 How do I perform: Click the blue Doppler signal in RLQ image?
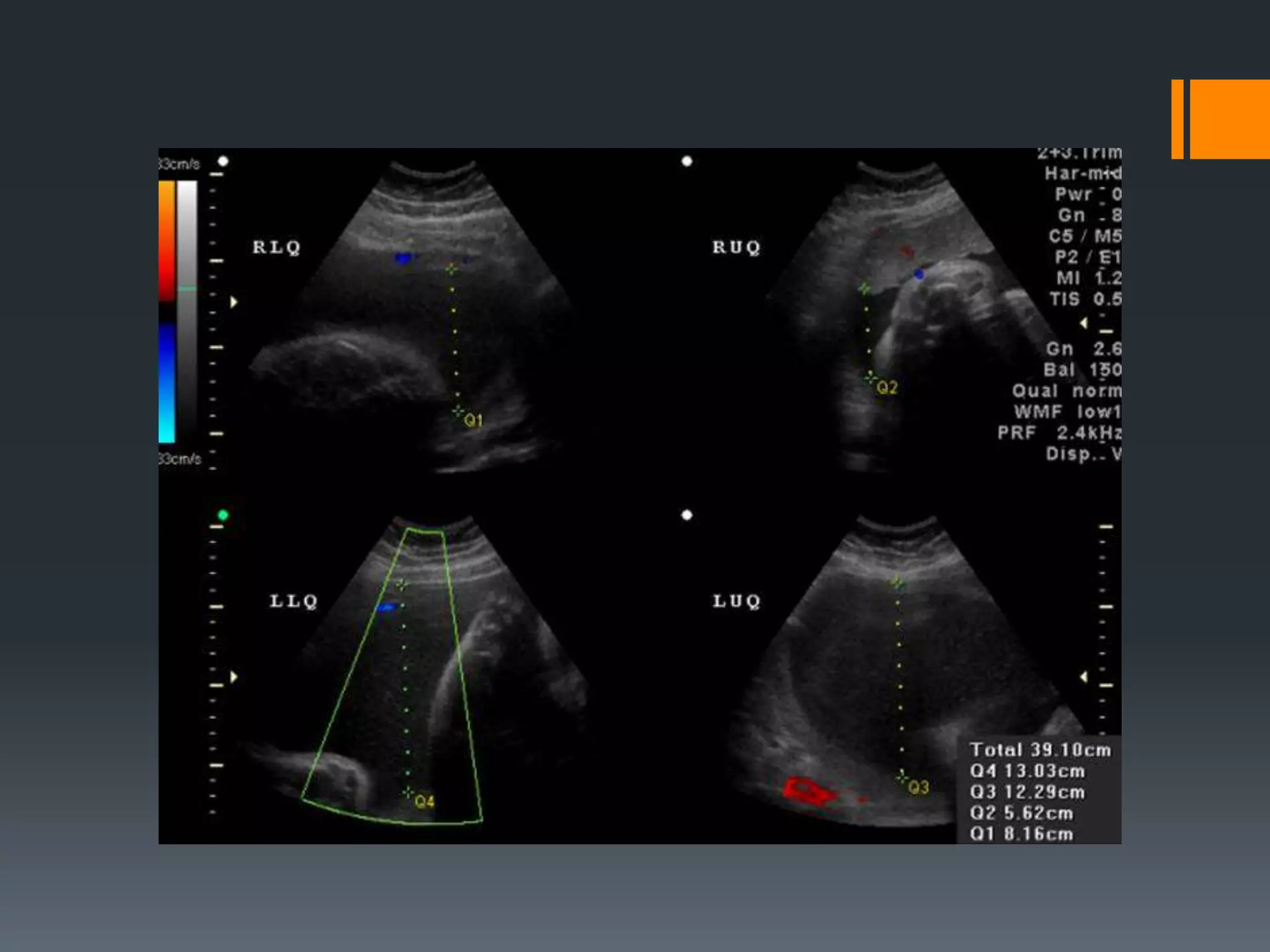(x=404, y=257)
